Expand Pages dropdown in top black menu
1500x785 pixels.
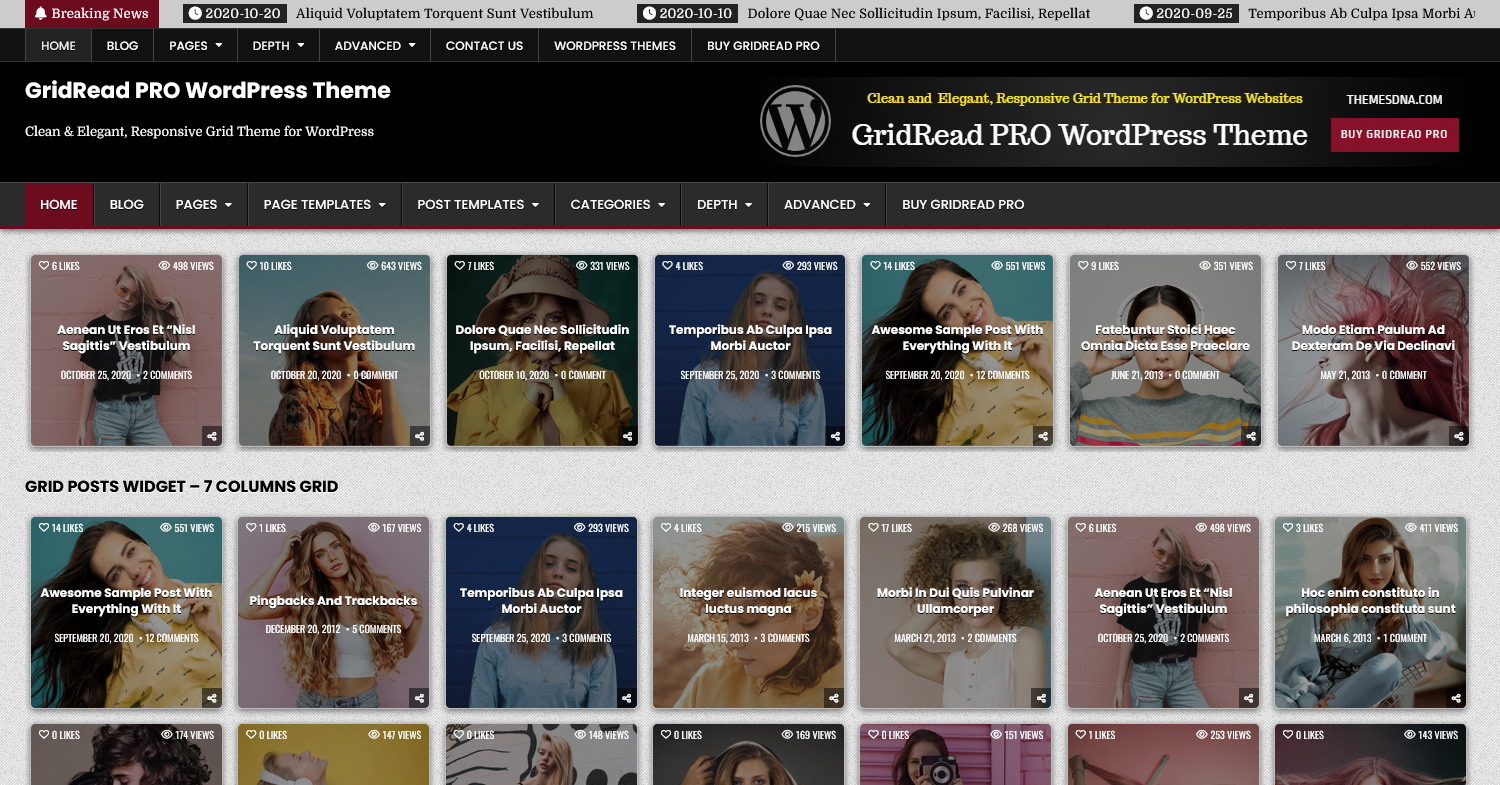[195, 45]
